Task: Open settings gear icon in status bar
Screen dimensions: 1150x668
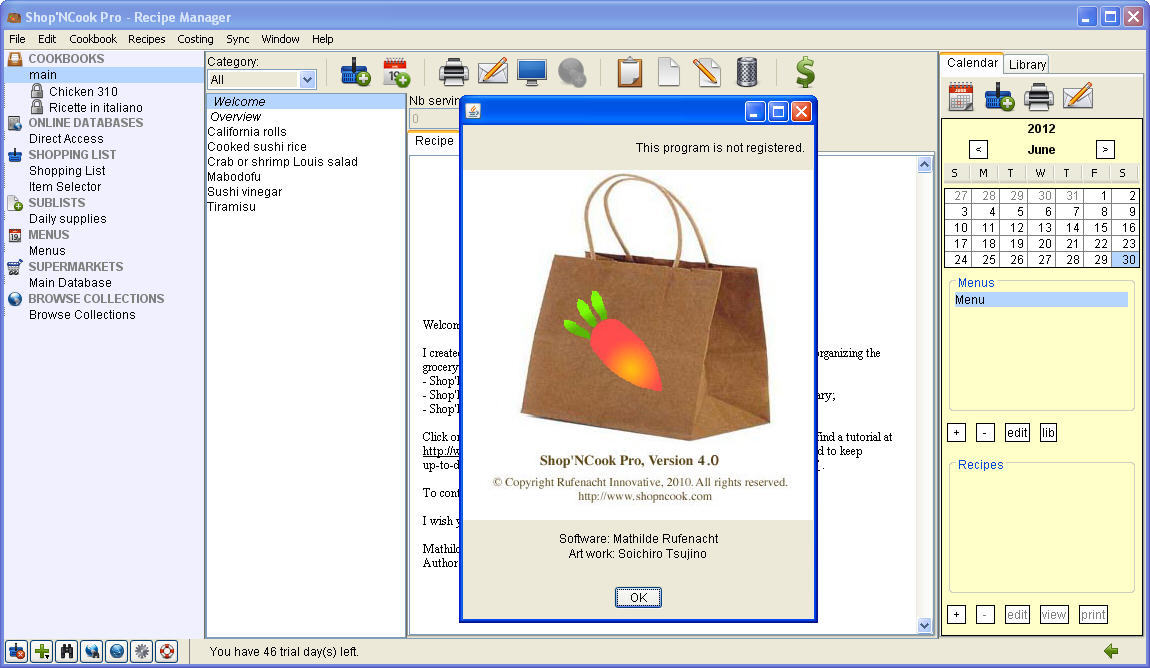Action: pos(142,651)
